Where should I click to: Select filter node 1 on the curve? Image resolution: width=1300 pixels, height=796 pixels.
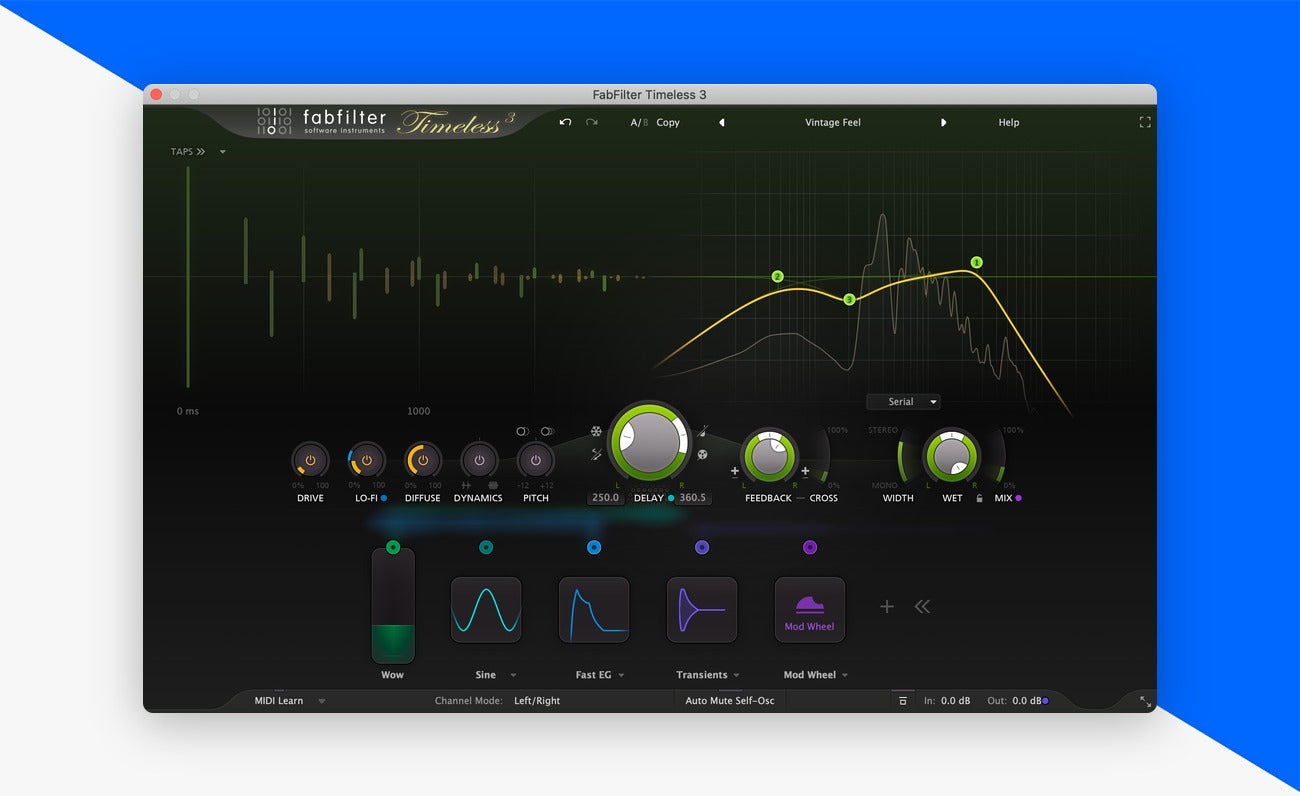[977, 263]
